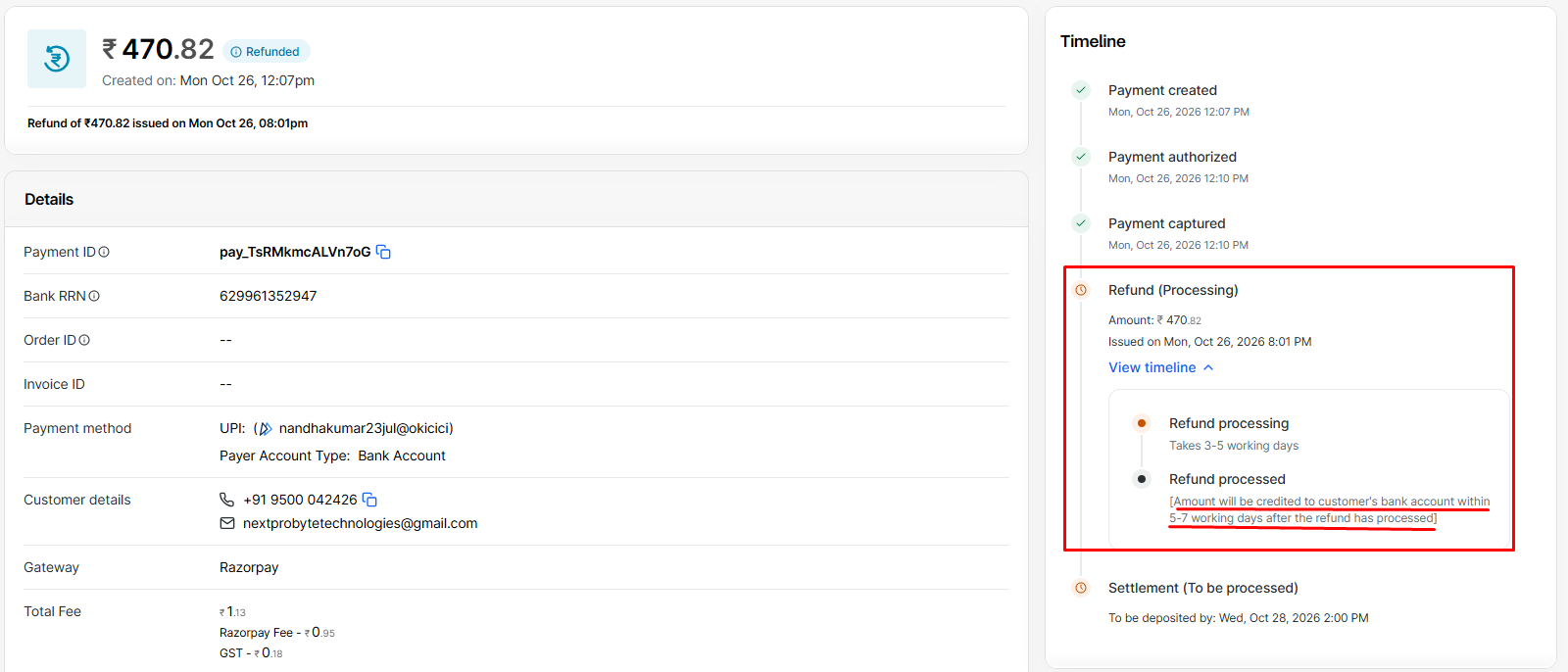1568x672 pixels.
Task: Click the phone number +91 9500 042426
Action: 301,500
